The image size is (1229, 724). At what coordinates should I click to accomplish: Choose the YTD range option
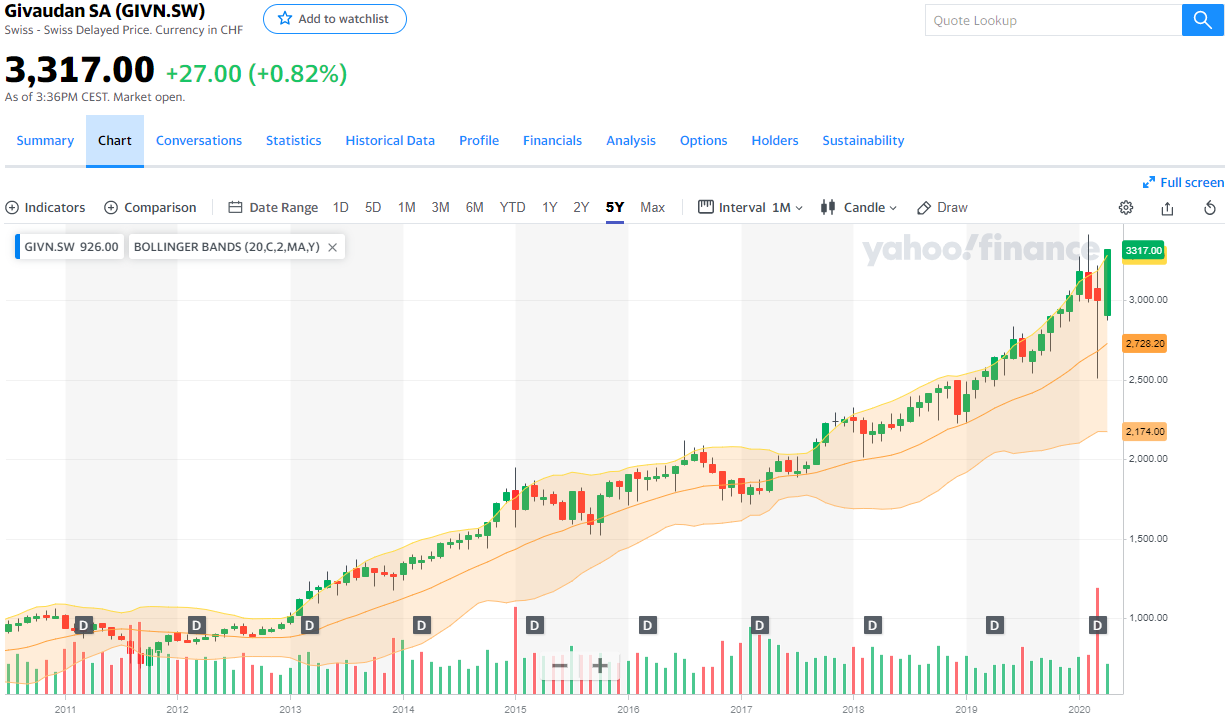pyautogui.click(x=512, y=208)
